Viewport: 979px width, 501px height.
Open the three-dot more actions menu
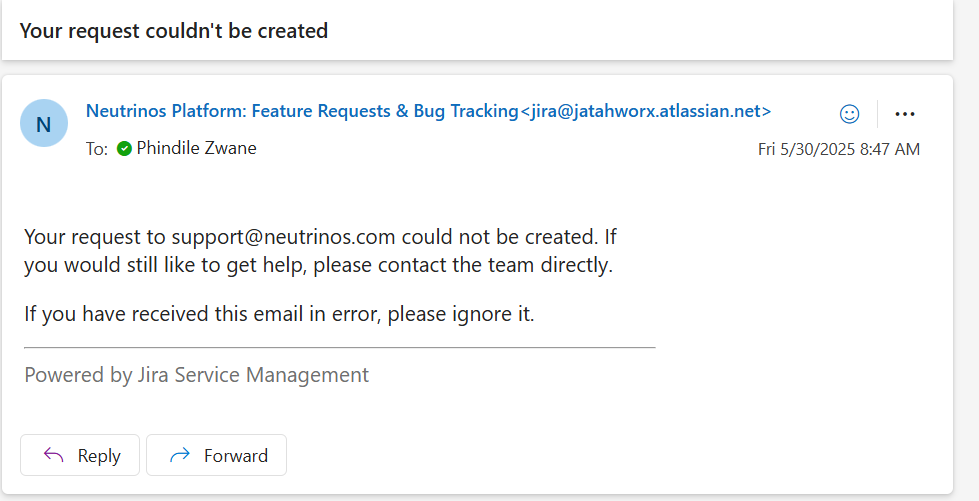point(905,114)
